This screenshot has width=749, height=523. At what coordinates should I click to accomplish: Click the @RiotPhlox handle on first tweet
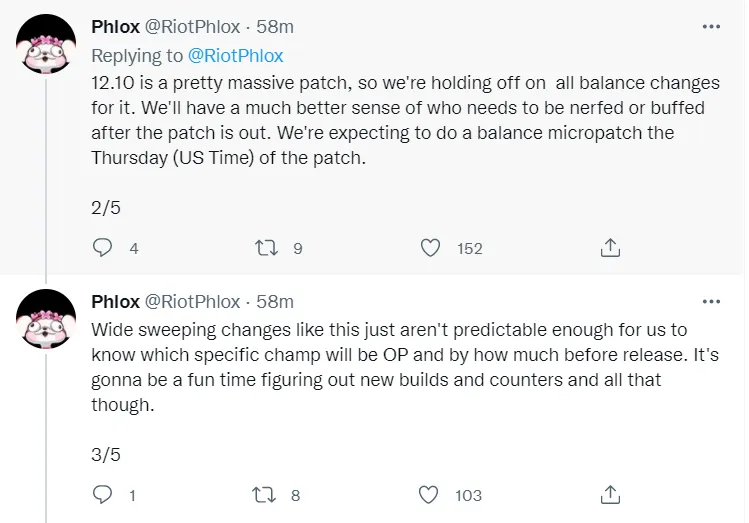pos(193,27)
